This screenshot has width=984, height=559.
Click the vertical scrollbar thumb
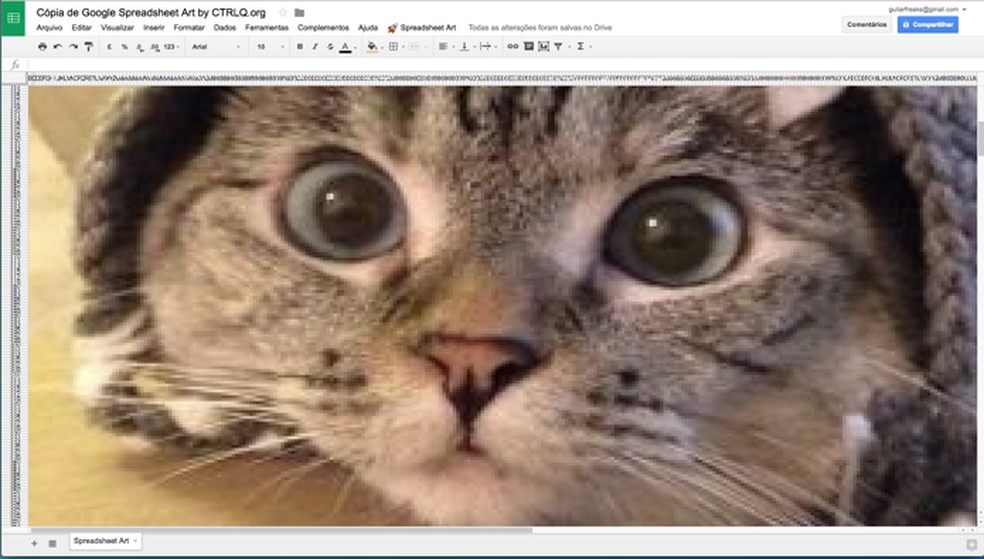(980, 138)
